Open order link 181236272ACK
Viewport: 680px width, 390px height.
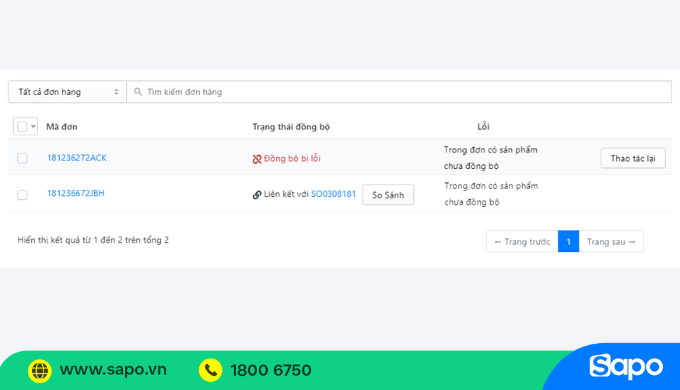77,158
